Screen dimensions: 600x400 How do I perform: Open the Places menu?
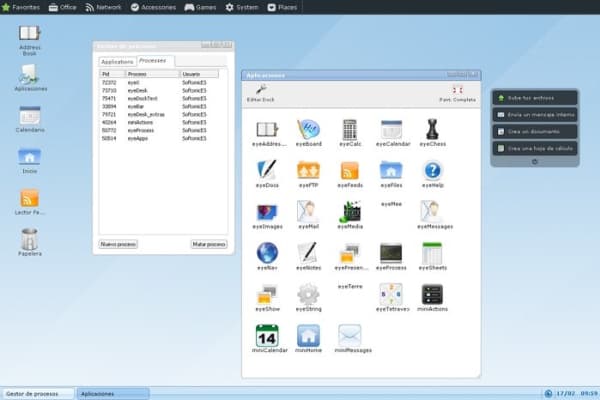tap(284, 7)
